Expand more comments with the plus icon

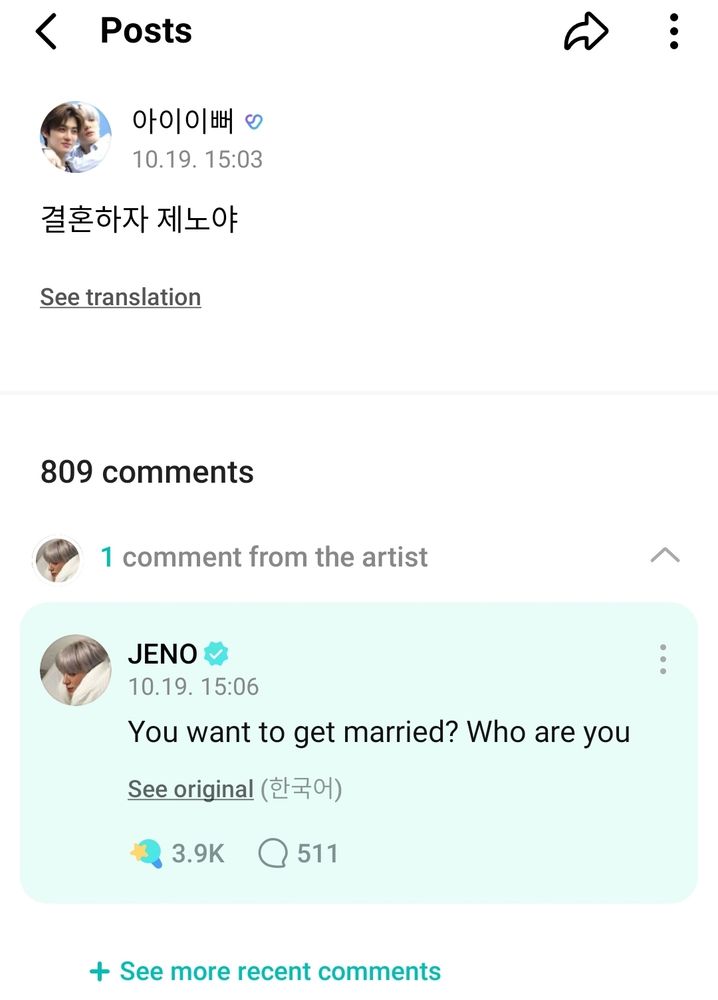click(99, 971)
